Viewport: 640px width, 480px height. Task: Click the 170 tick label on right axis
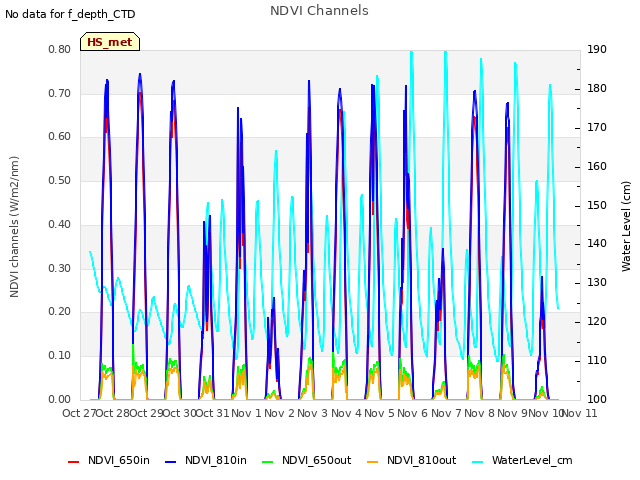point(597,128)
